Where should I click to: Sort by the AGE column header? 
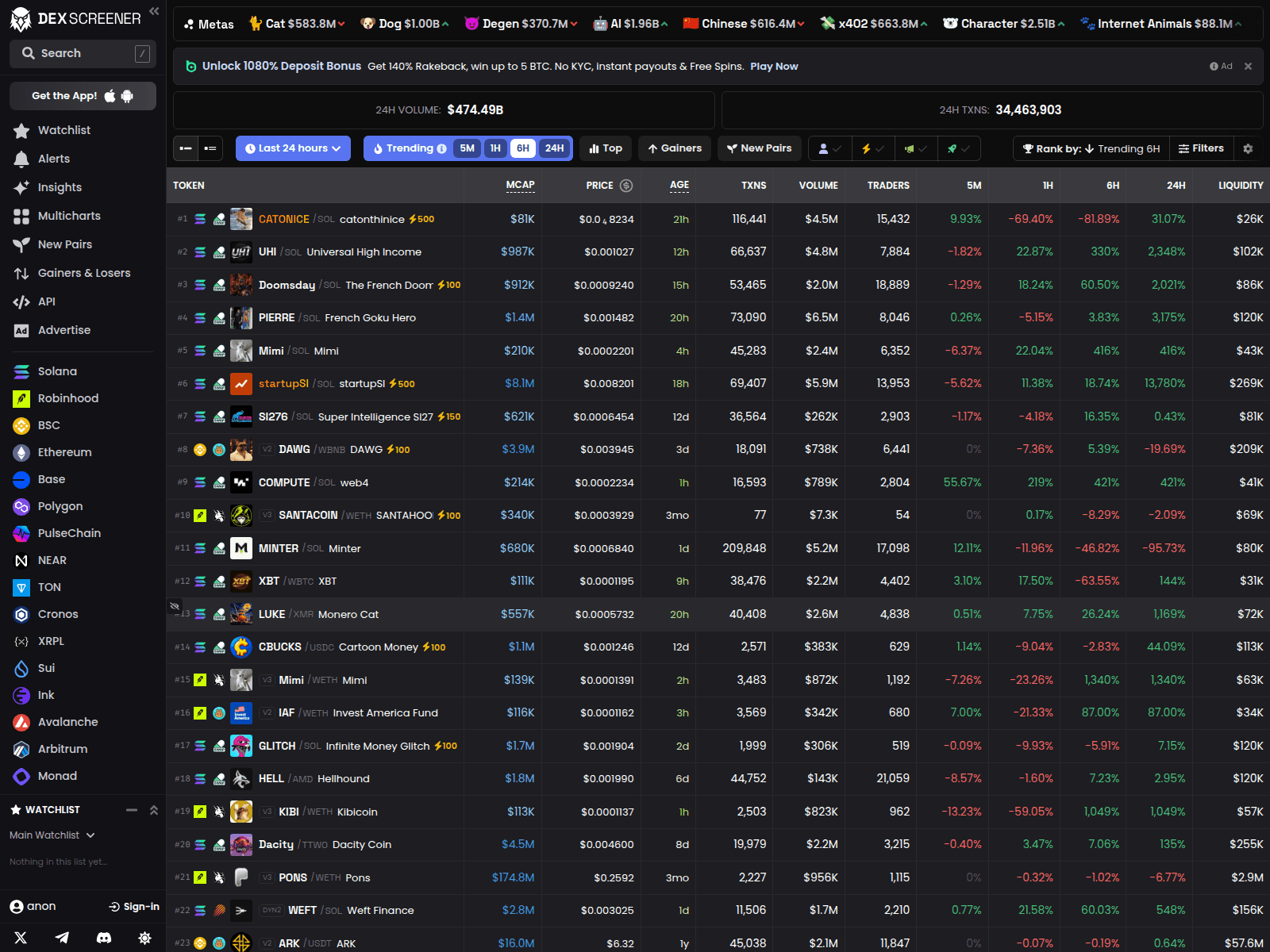click(679, 185)
